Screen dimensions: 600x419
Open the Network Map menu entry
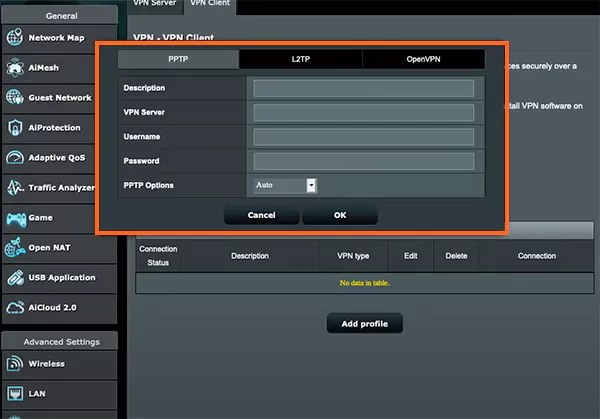56,37
